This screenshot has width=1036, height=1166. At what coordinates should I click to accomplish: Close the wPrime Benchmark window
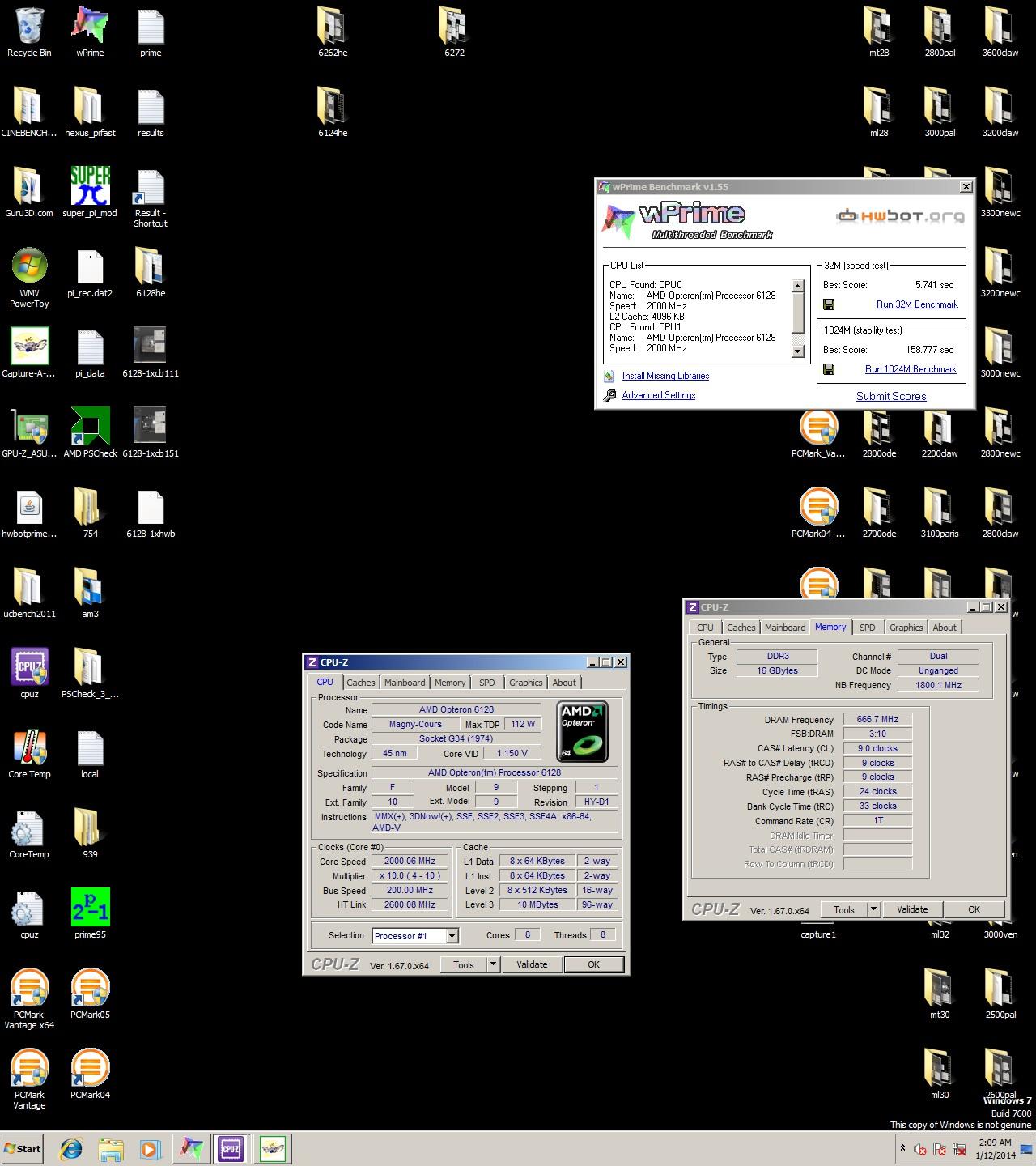966,187
